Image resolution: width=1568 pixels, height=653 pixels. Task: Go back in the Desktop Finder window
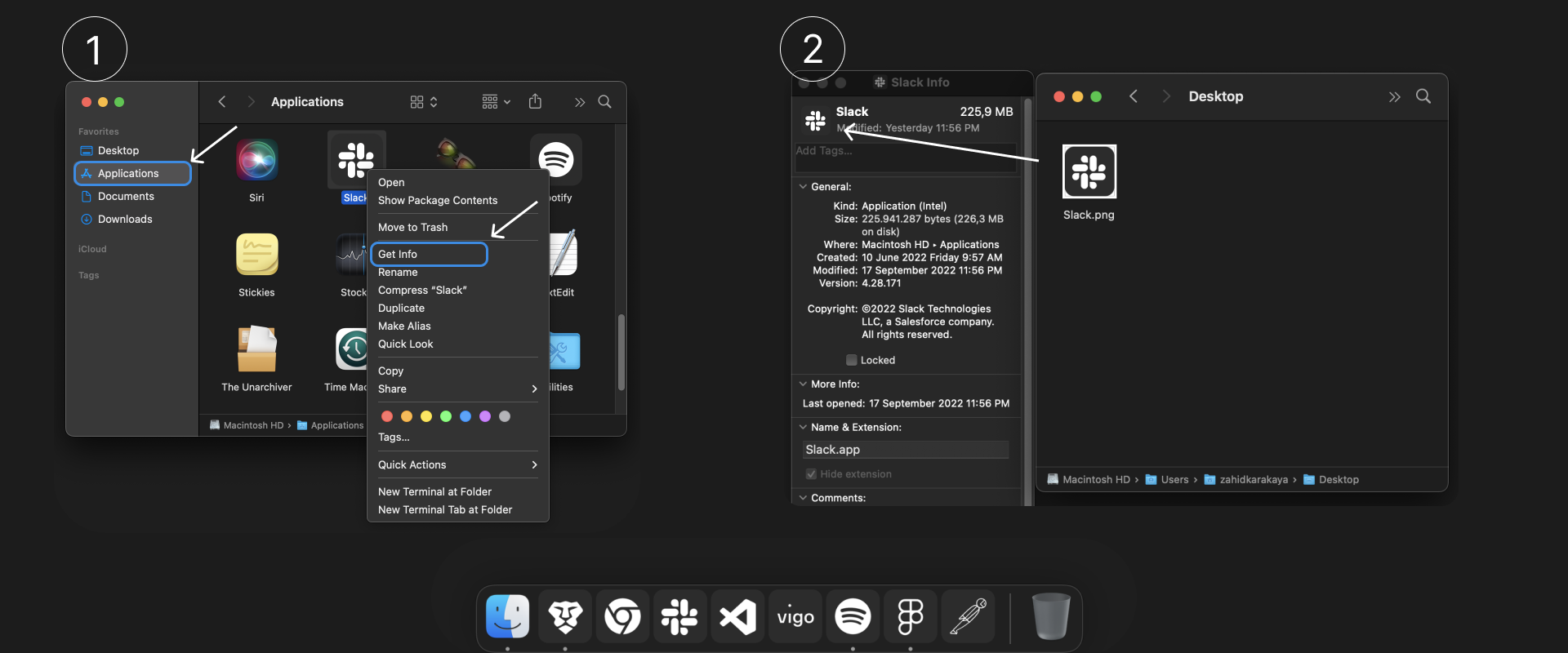tap(1134, 96)
